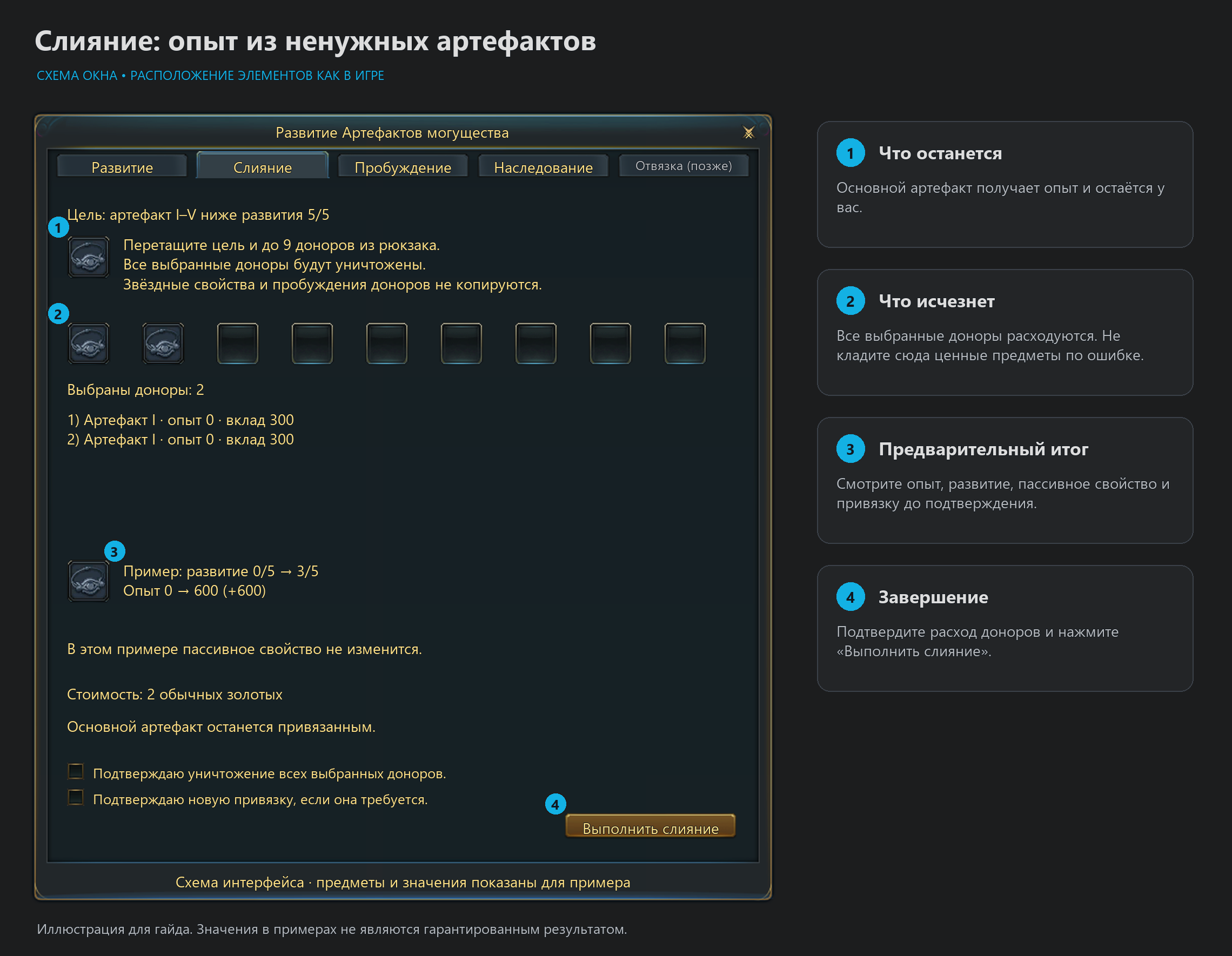
Task: Click text Опыт 0 → 600 (+600)
Action: pyautogui.click(x=195, y=590)
